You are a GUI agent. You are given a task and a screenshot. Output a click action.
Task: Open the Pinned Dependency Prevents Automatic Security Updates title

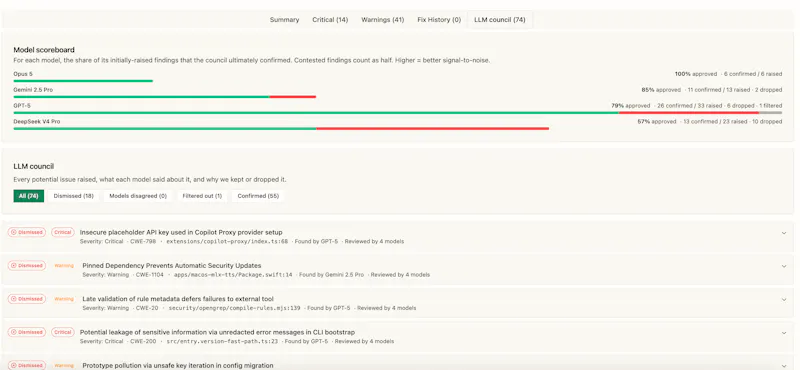[x=171, y=265]
